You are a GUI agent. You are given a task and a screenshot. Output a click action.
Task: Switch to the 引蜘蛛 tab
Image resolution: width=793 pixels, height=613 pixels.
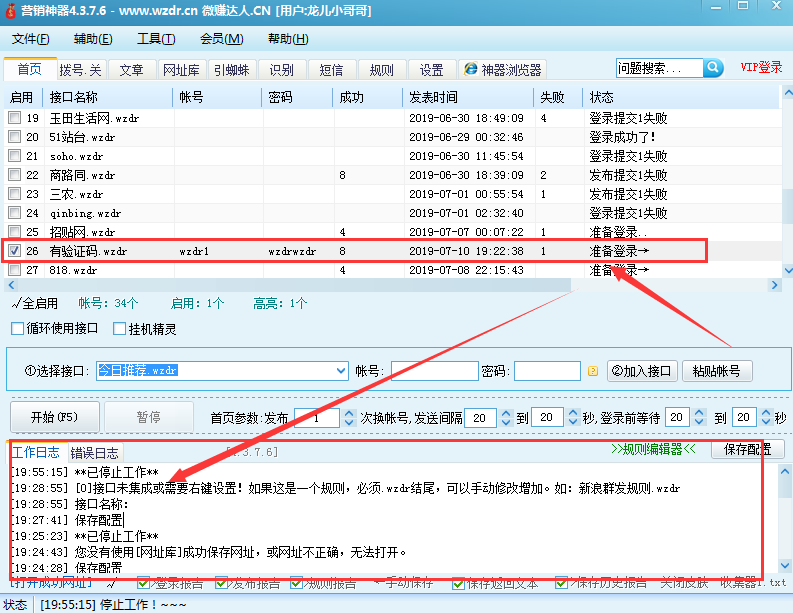232,70
